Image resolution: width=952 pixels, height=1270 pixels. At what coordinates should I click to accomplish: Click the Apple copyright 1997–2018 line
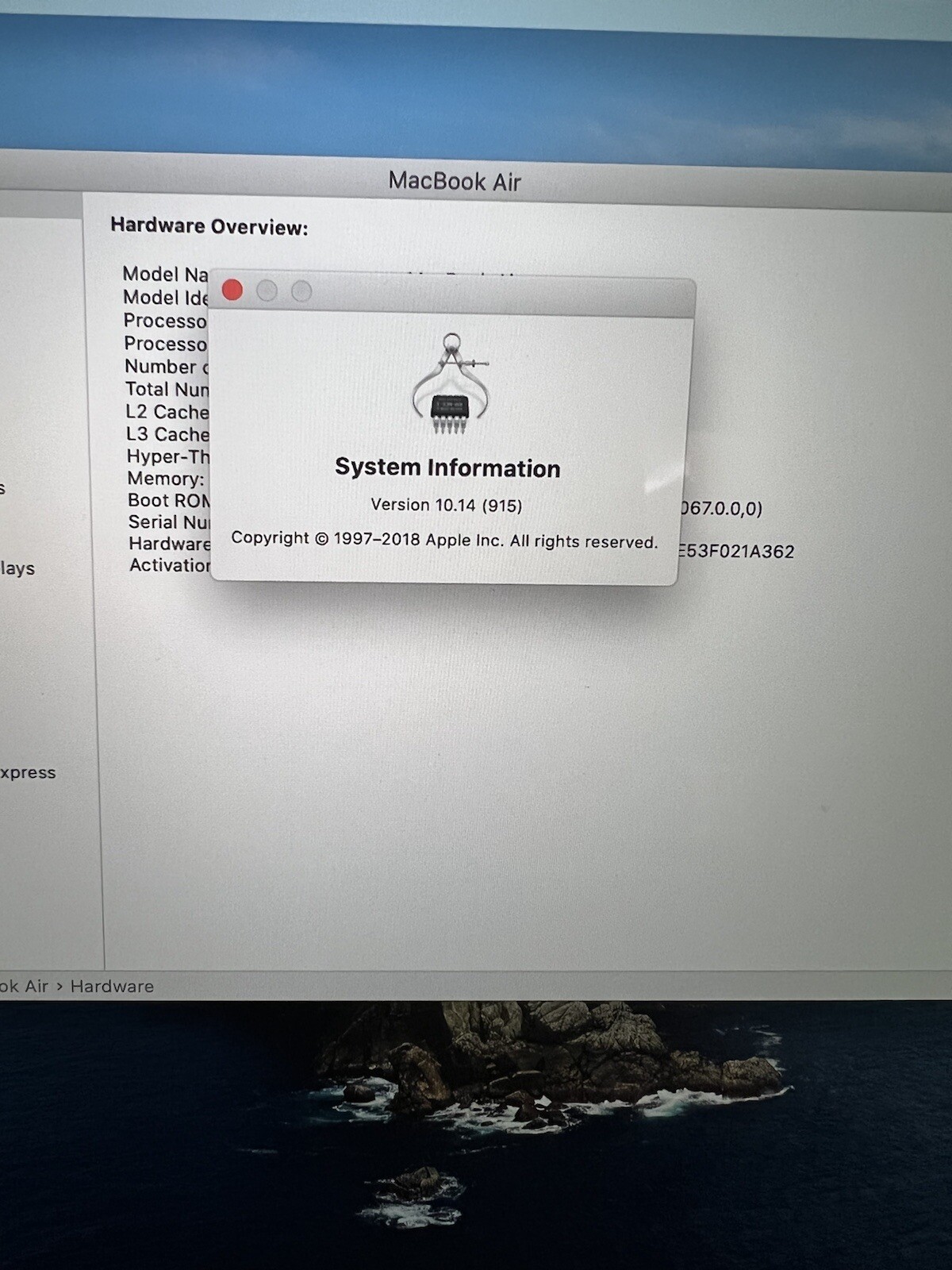[444, 540]
